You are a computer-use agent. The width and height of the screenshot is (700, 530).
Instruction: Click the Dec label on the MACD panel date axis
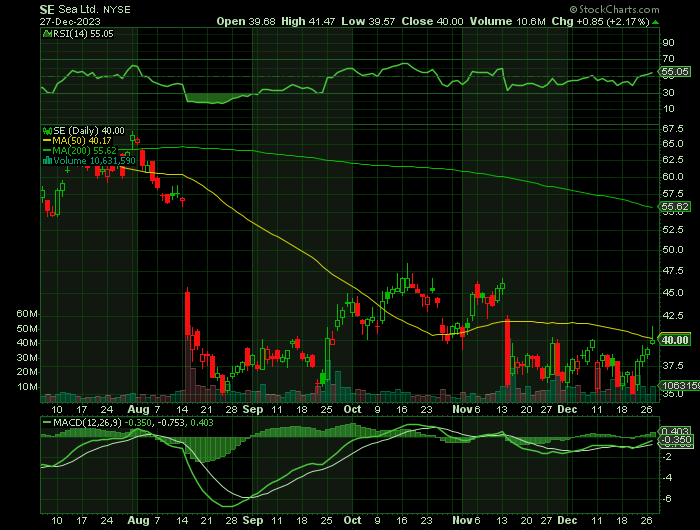pos(567,521)
